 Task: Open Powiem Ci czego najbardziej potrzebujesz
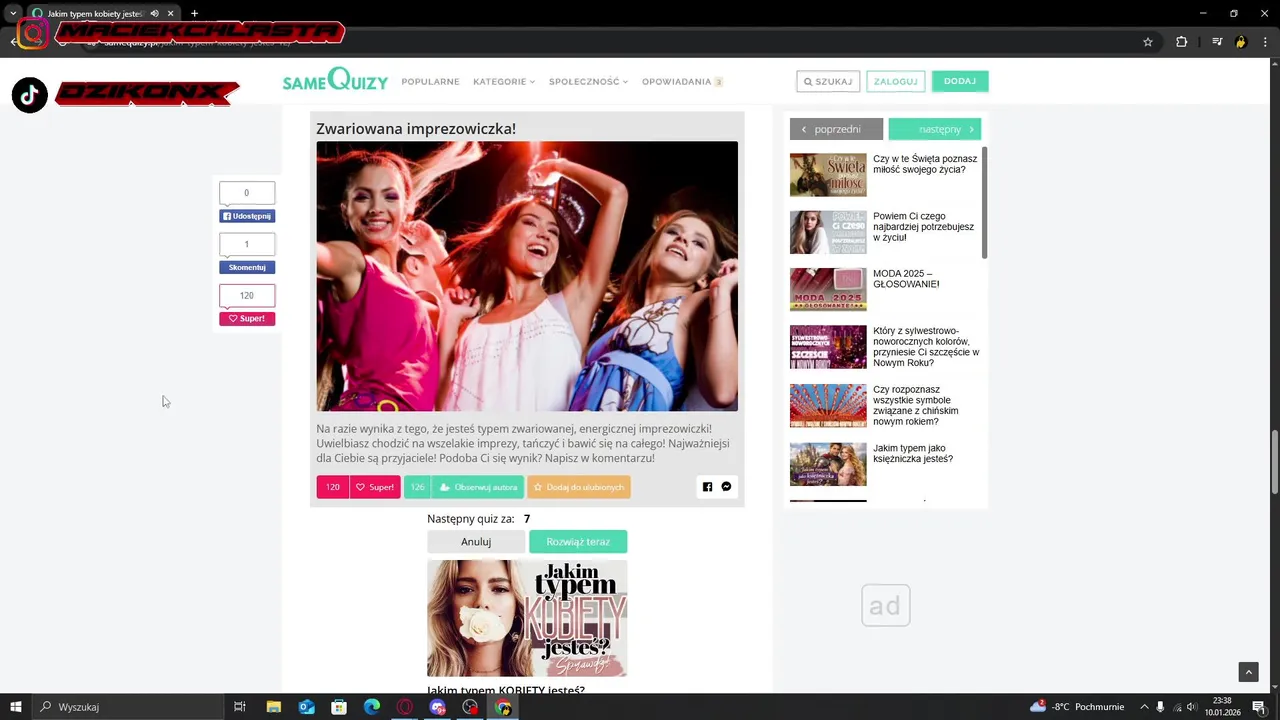pyautogui.click(x=923, y=227)
